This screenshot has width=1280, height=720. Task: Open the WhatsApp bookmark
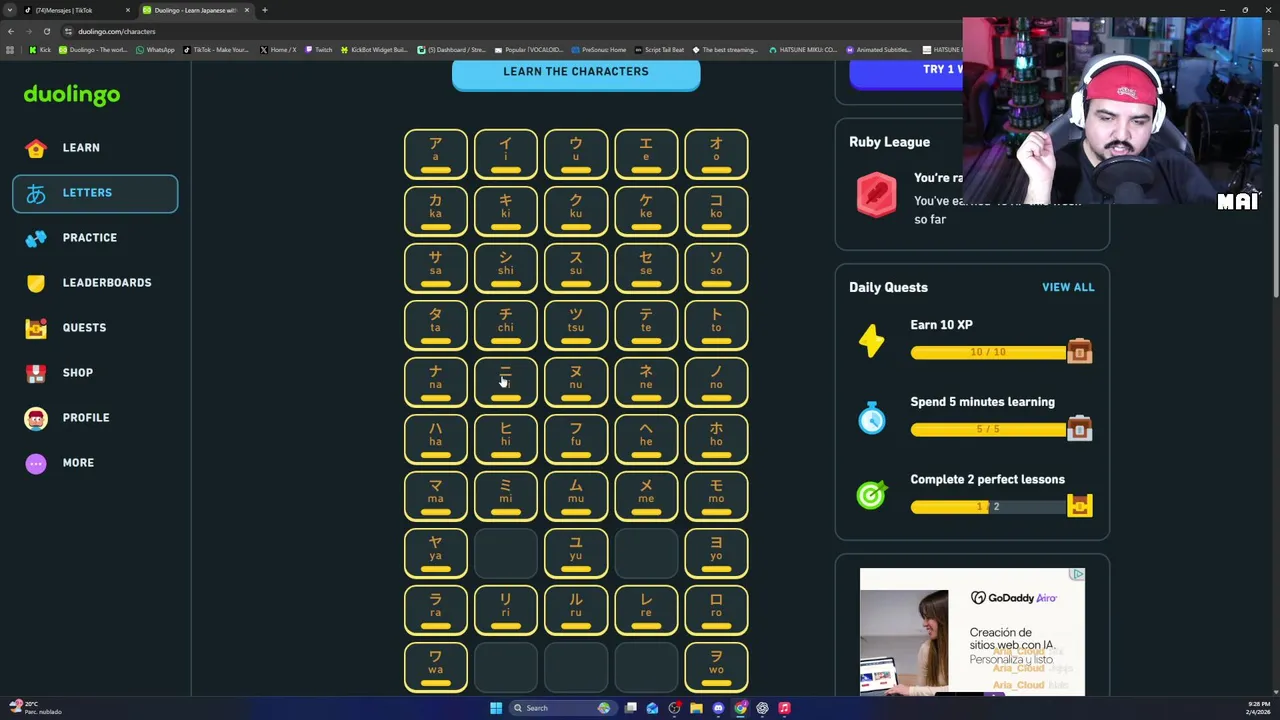[x=155, y=50]
